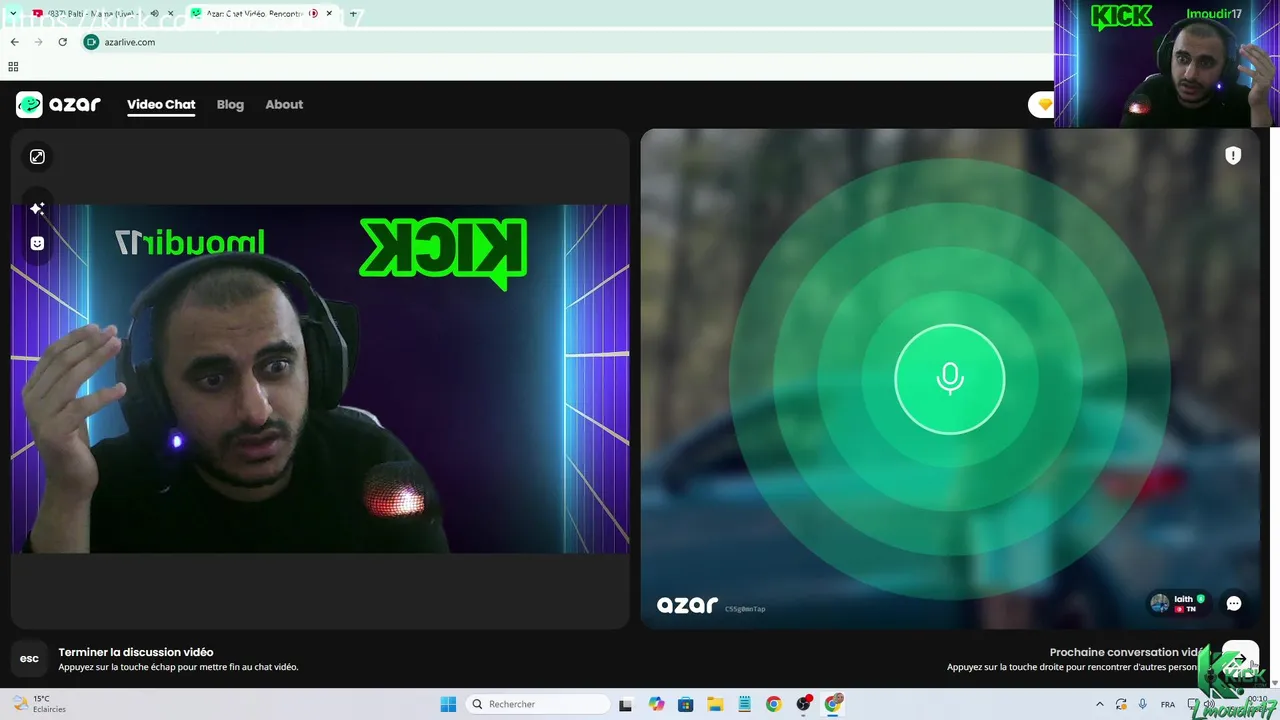Screen dimensions: 1280x720
Task: Click the camera site info icon in address bar
Action: point(91,42)
